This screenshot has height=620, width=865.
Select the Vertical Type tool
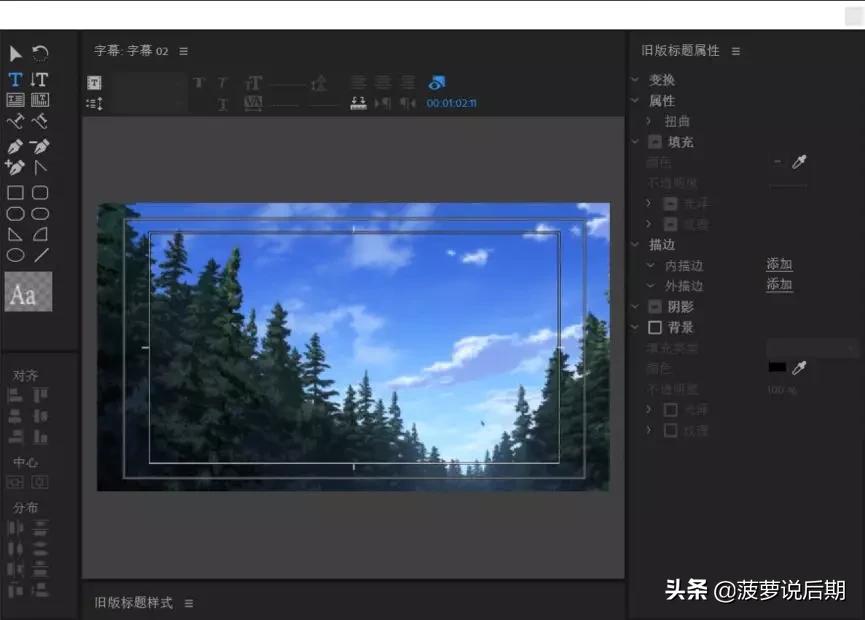coord(39,79)
